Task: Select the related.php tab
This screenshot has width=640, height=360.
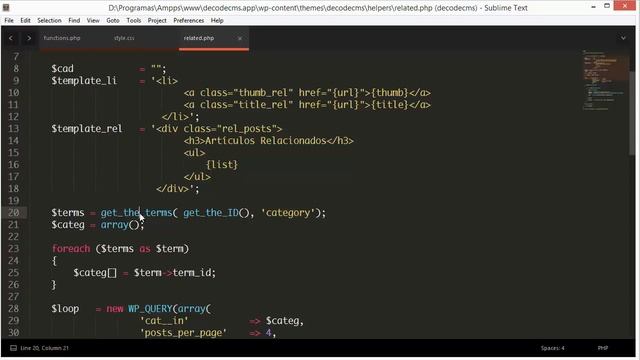Action: (199, 38)
